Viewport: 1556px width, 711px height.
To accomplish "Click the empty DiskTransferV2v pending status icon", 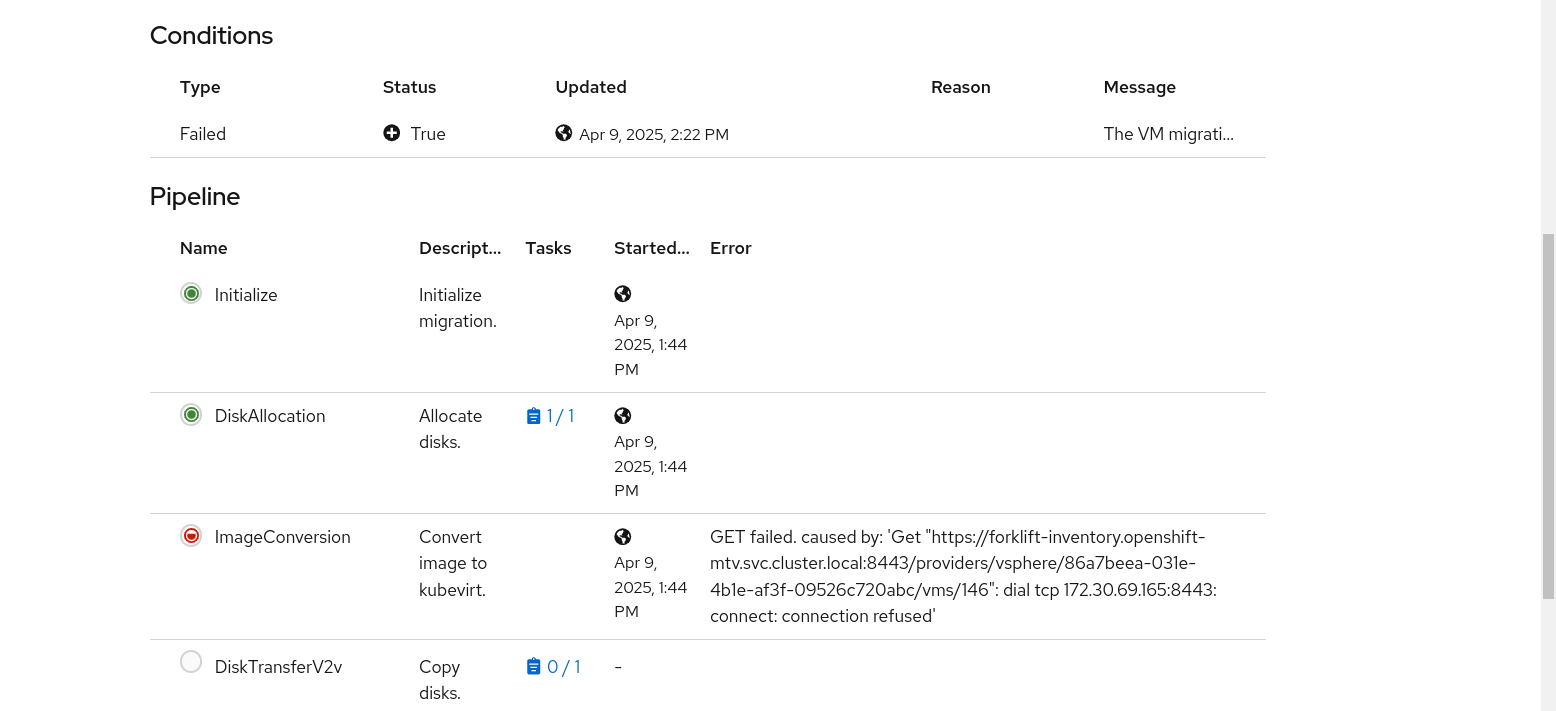I will pos(191,662).
